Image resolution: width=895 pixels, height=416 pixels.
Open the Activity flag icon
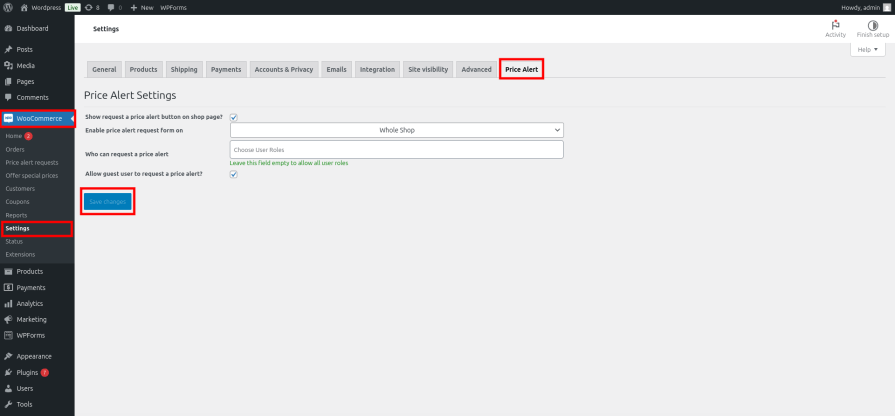[836, 26]
